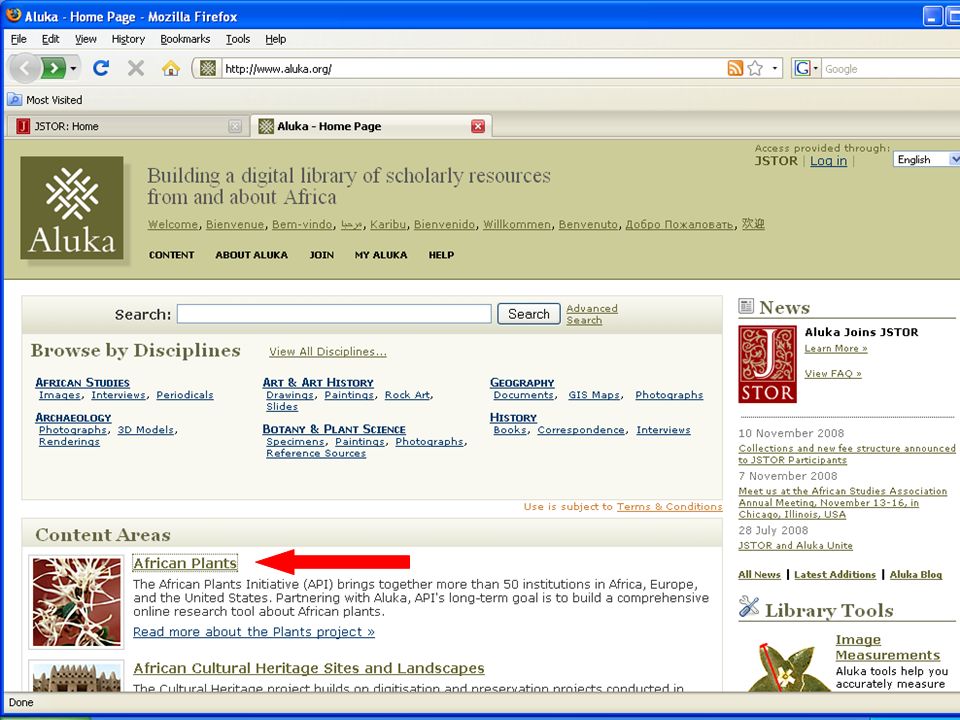The width and height of the screenshot is (960, 720).
Task: Open the JOIN navigation item
Action: [x=321, y=255]
